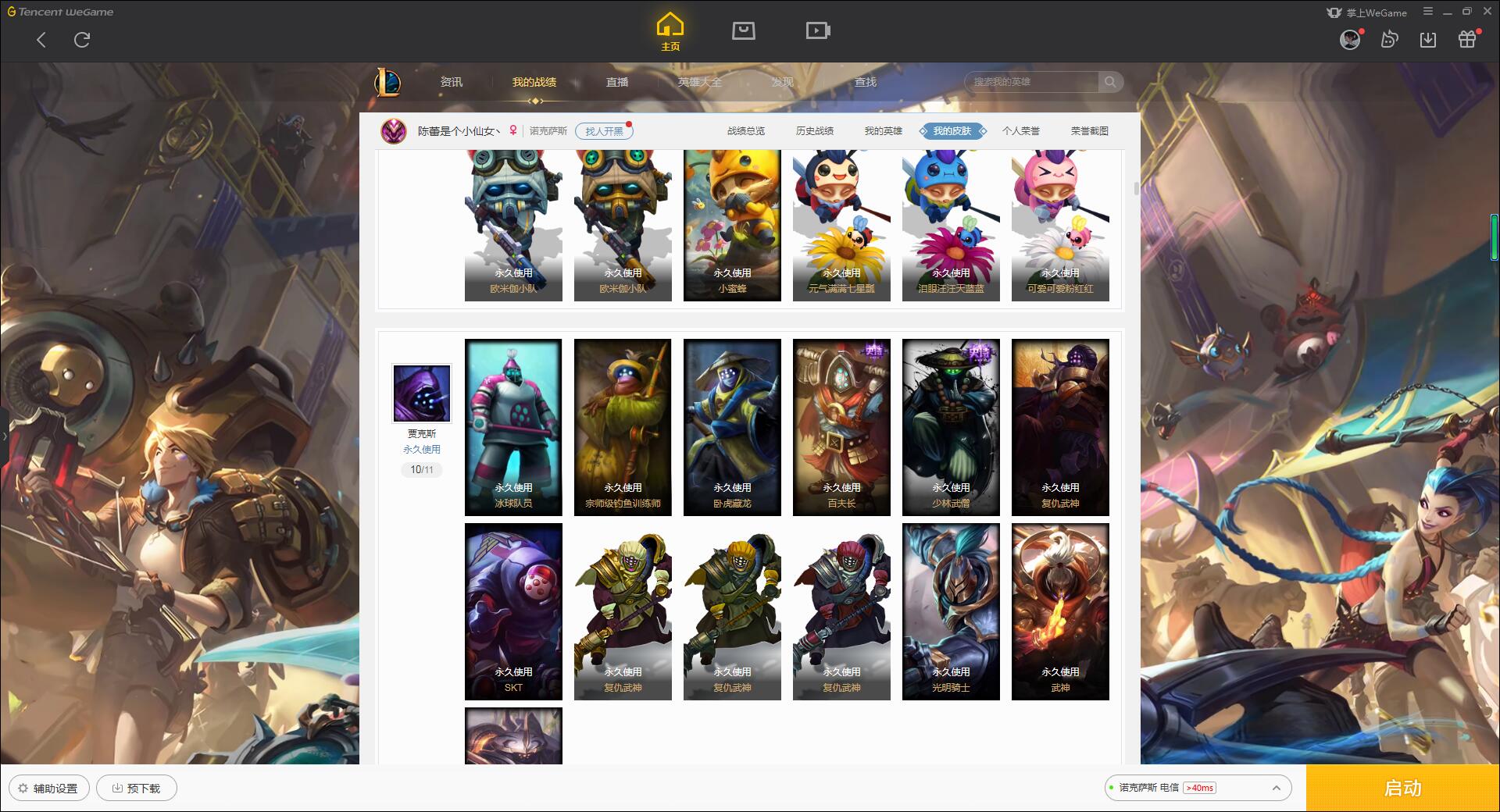Click the pink female gender icon
Screen dimensions: 1500x812
513,131
